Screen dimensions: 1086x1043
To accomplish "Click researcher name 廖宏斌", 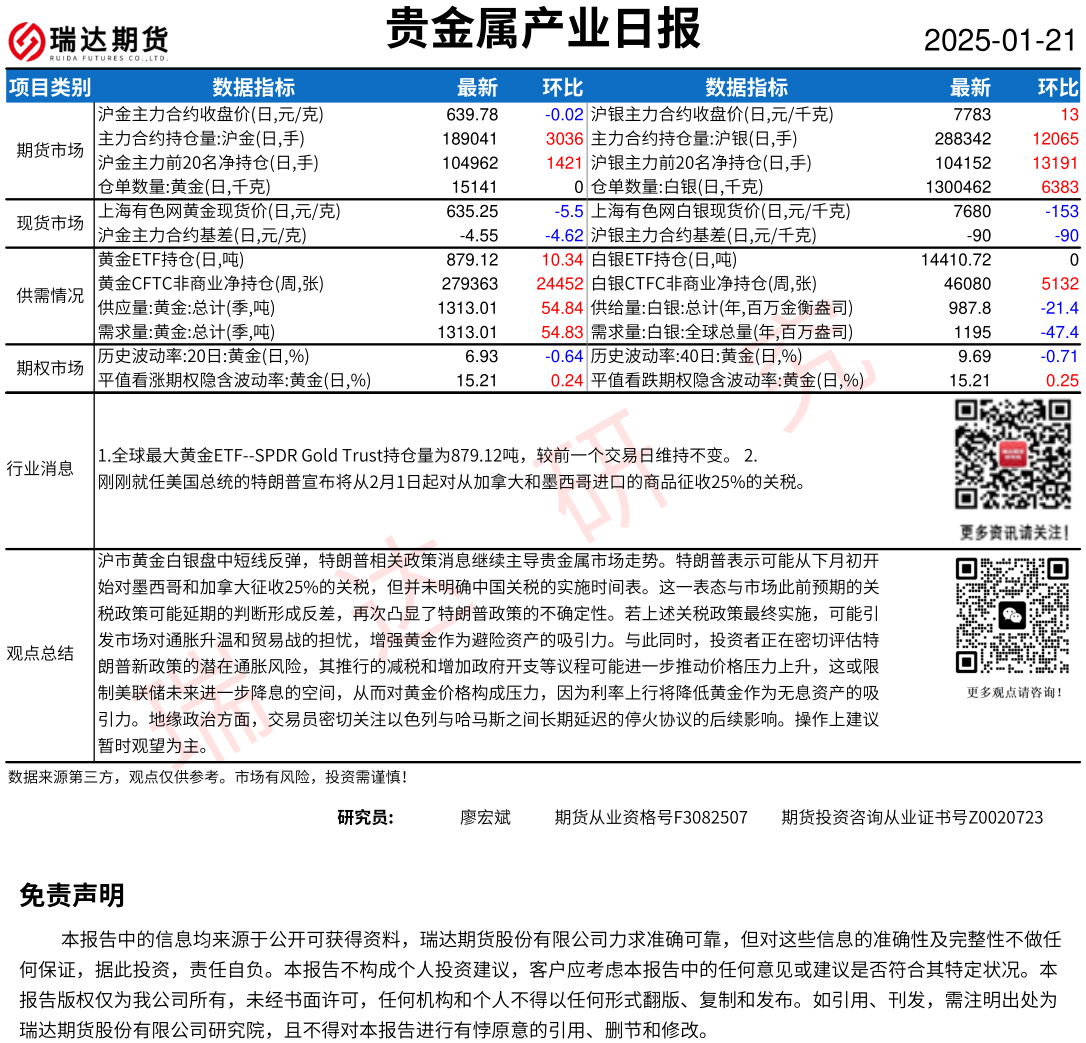I will pyautogui.click(x=485, y=818).
